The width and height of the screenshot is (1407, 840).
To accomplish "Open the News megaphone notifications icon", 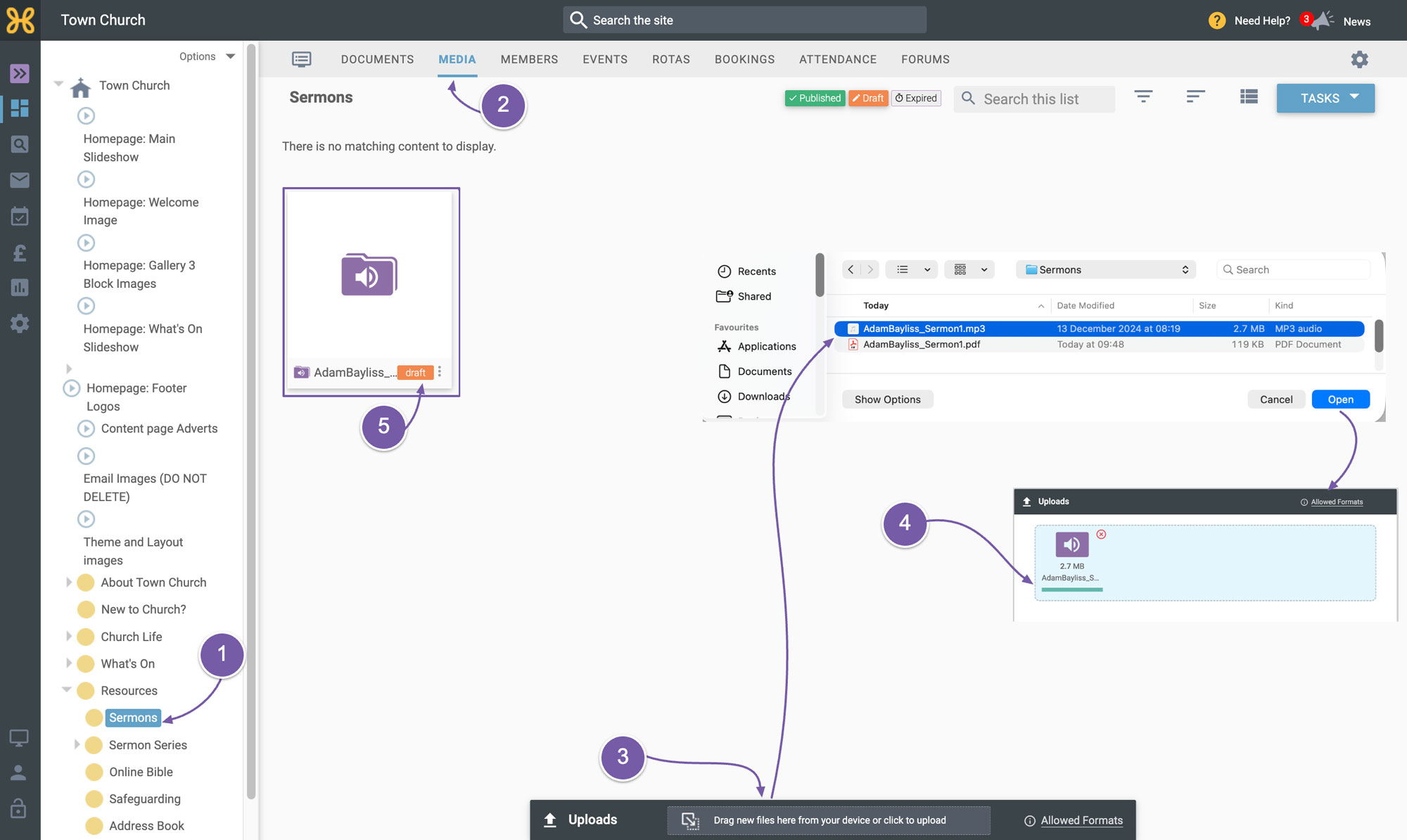I will (x=1323, y=20).
